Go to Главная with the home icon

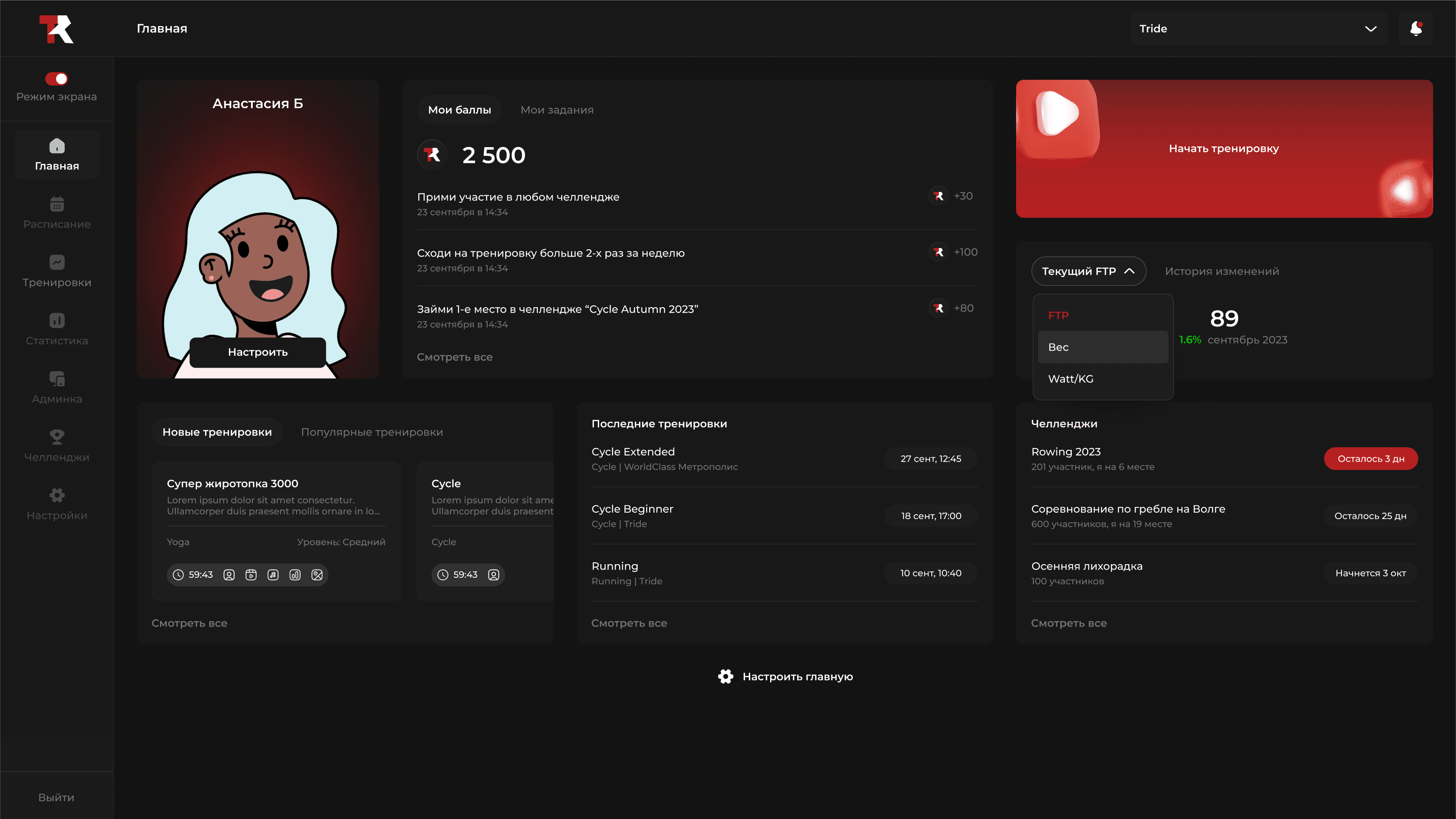click(57, 146)
